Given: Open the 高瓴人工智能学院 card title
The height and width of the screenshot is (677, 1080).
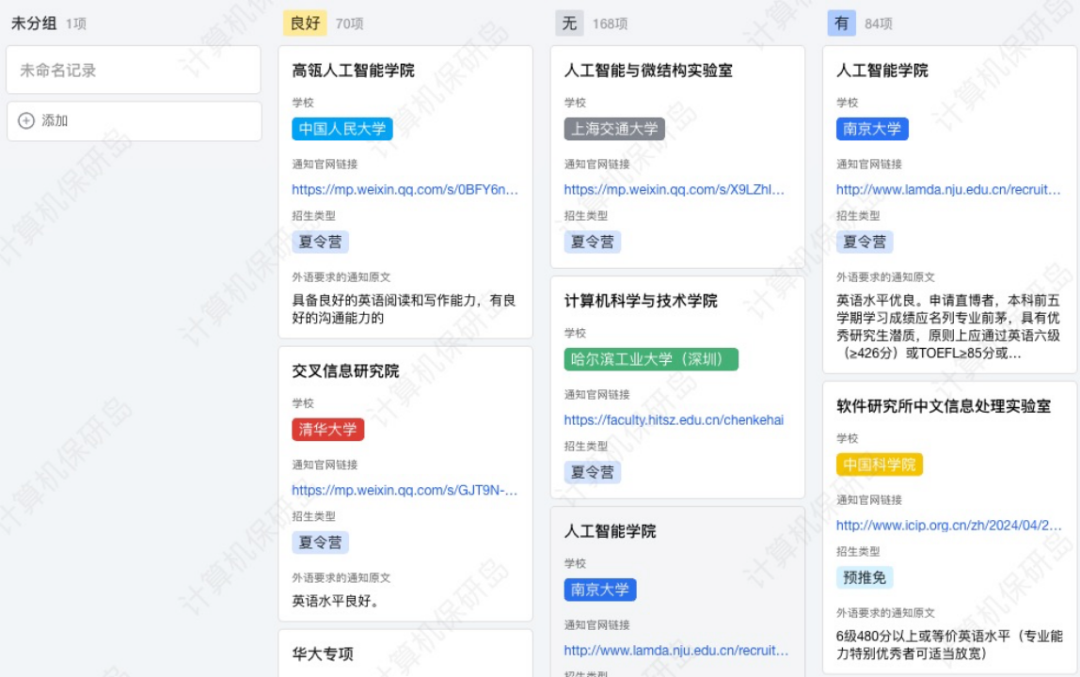Looking at the screenshot, I should (x=353, y=70).
